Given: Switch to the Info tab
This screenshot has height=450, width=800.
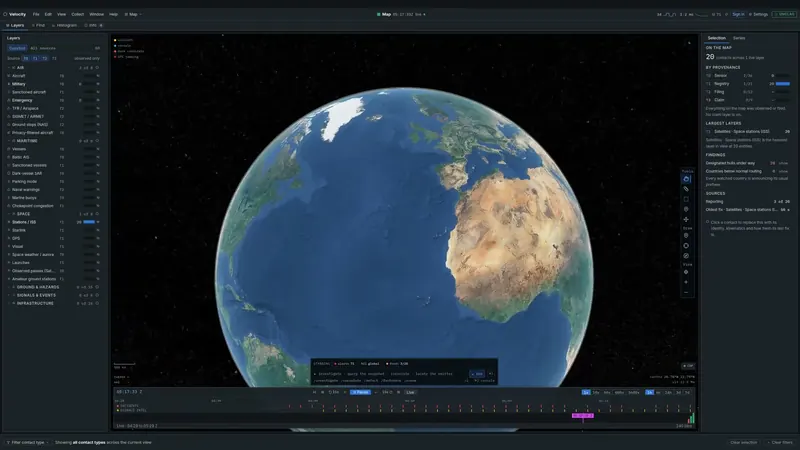Looking at the screenshot, I should pos(93,25).
